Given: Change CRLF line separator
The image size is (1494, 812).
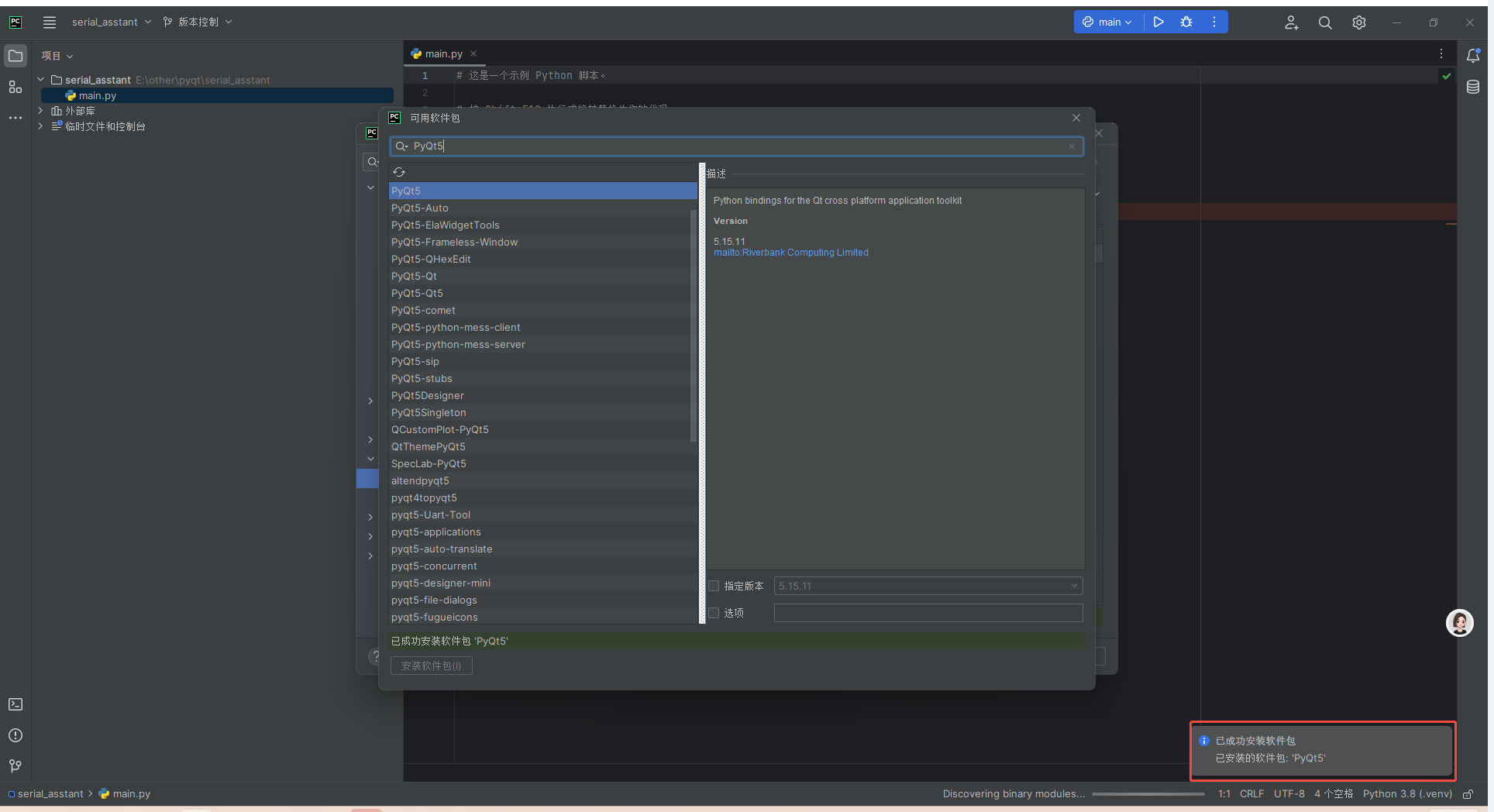Looking at the screenshot, I should (x=1251, y=794).
